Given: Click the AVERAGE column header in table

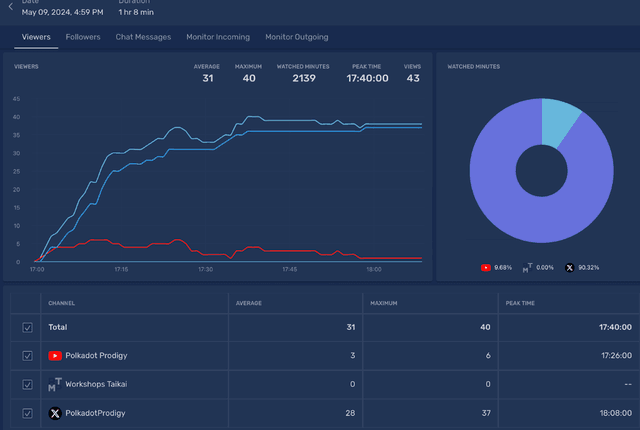Looking at the screenshot, I should [x=249, y=303].
